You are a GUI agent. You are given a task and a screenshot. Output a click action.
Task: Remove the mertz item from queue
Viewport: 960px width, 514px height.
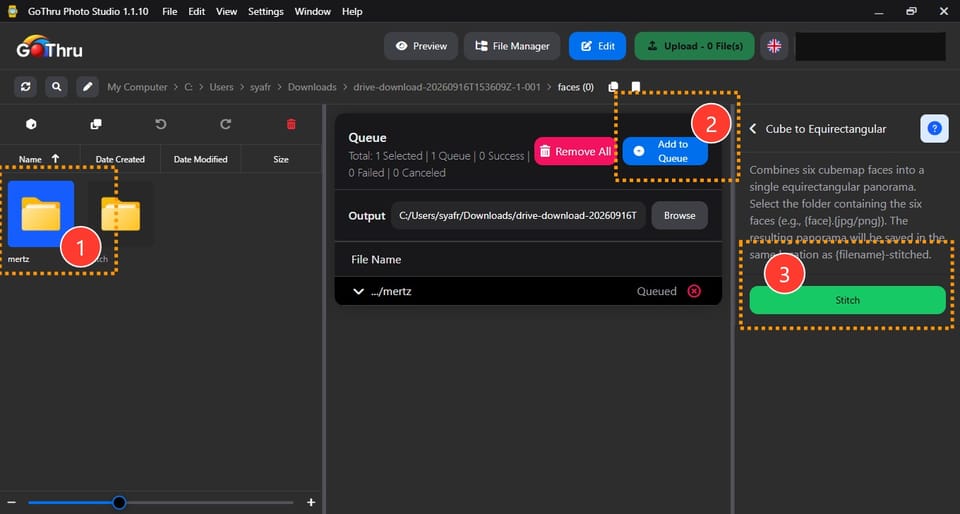(694, 291)
